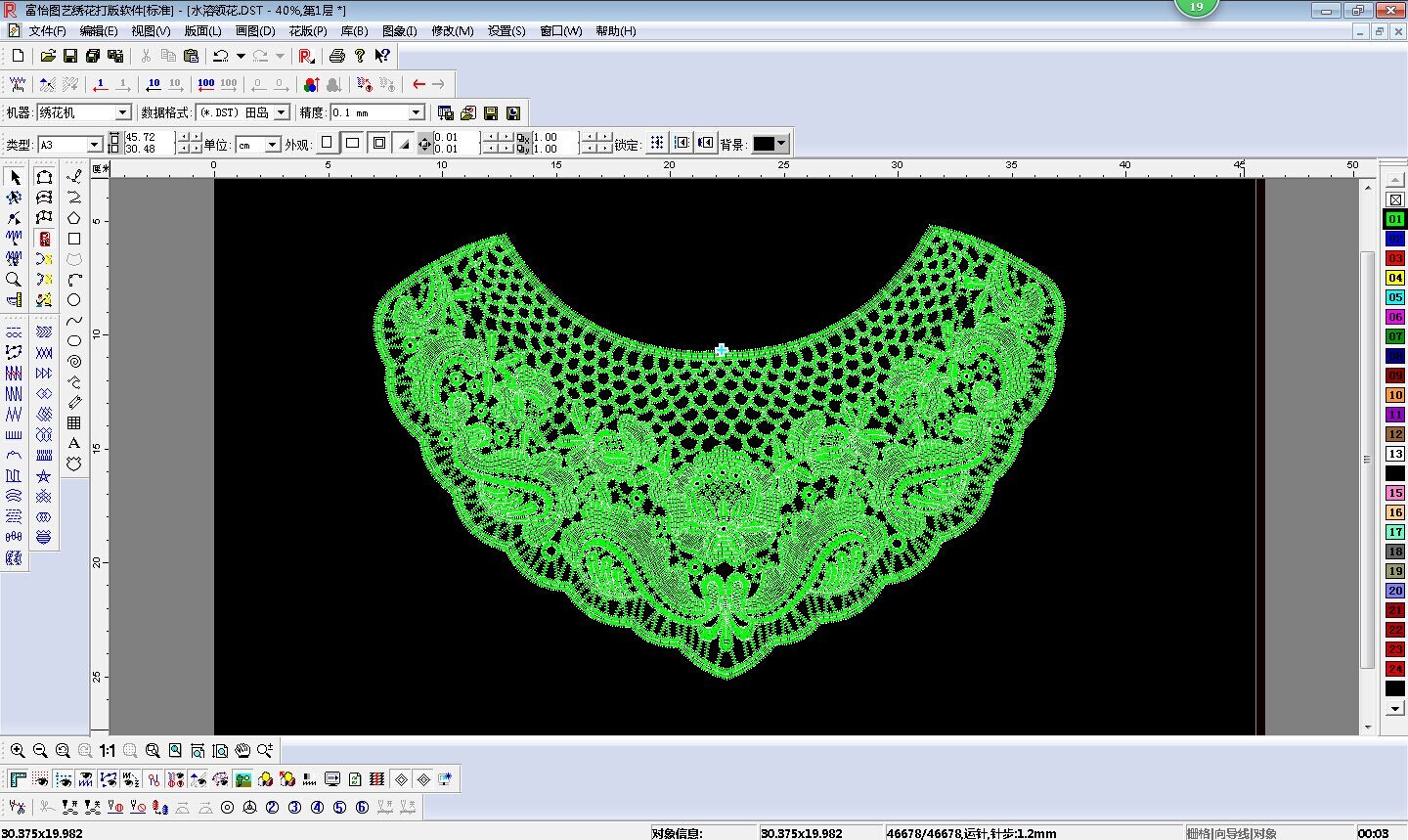Toggle the ruler display button
This screenshot has width=1408, height=840.
click(19, 779)
